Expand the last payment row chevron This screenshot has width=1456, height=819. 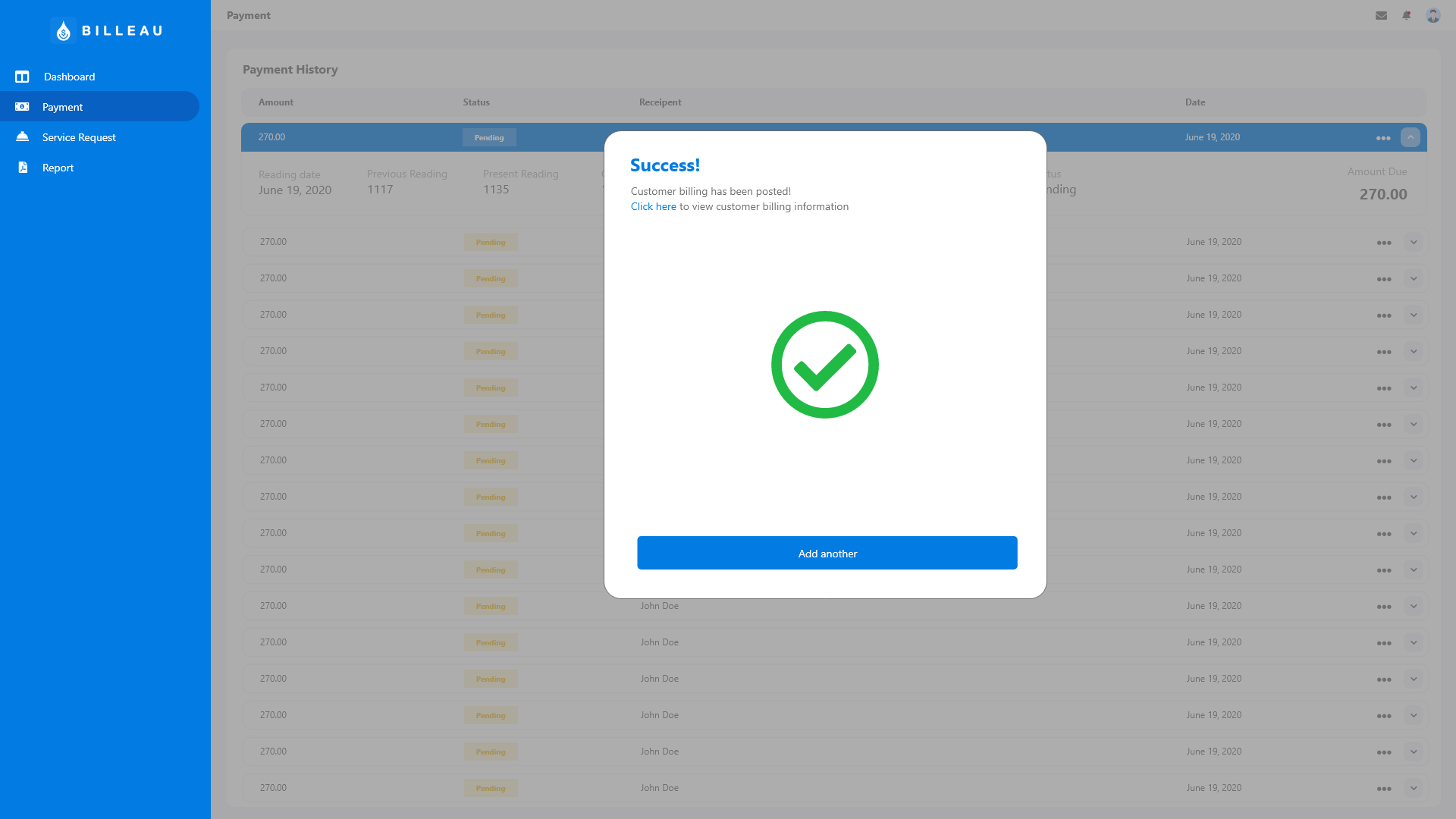click(1413, 788)
